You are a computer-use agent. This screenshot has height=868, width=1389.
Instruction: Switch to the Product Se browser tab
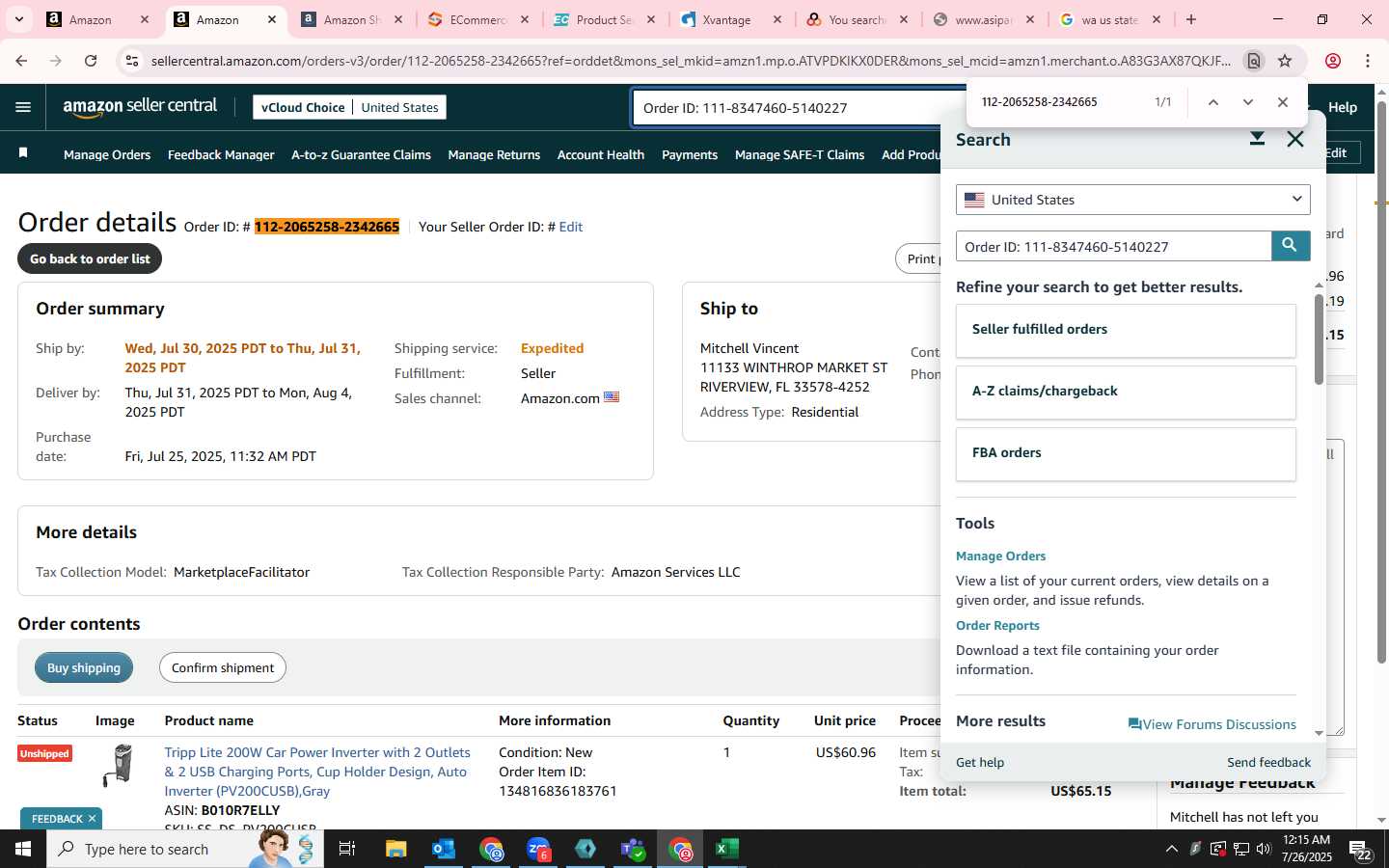click(605, 19)
